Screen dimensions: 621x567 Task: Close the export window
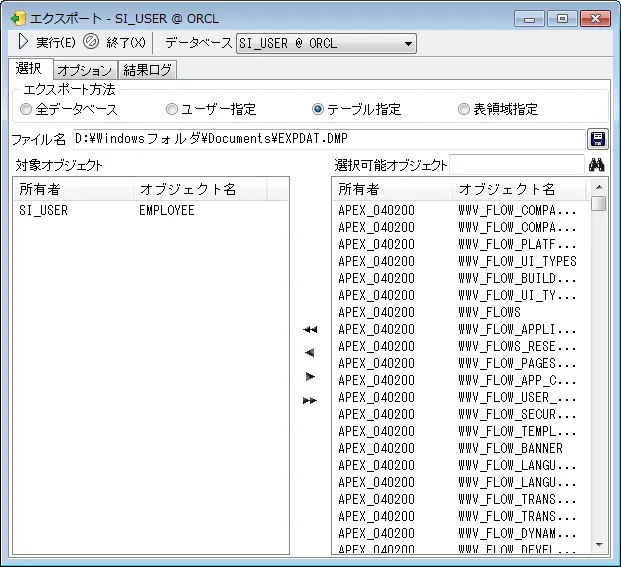tap(595, 19)
